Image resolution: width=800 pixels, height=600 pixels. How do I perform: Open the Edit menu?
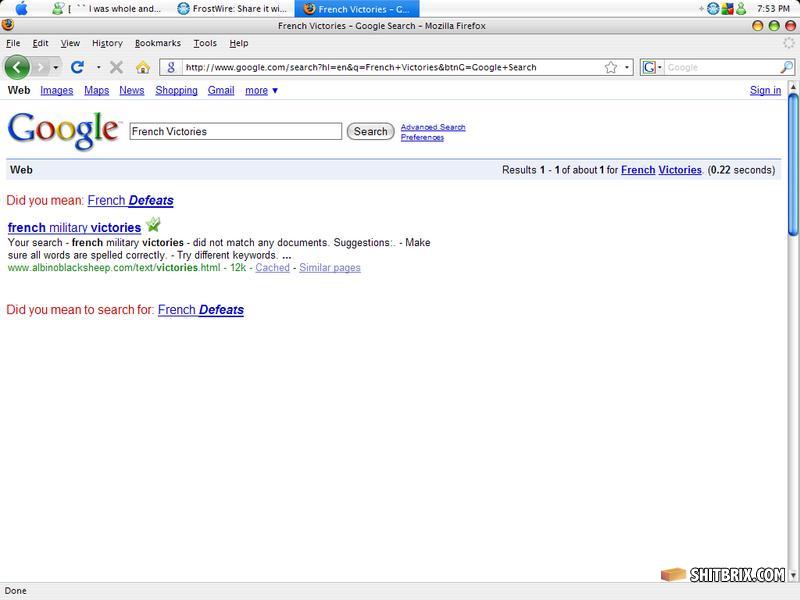(40, 43)
